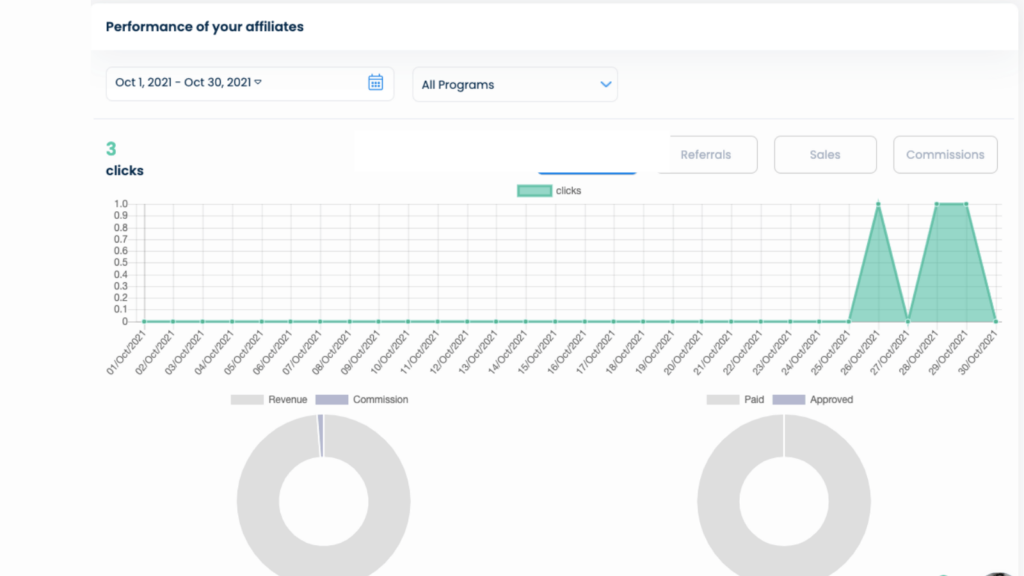Click the purple Approved legend swatch

pos(788,400)
